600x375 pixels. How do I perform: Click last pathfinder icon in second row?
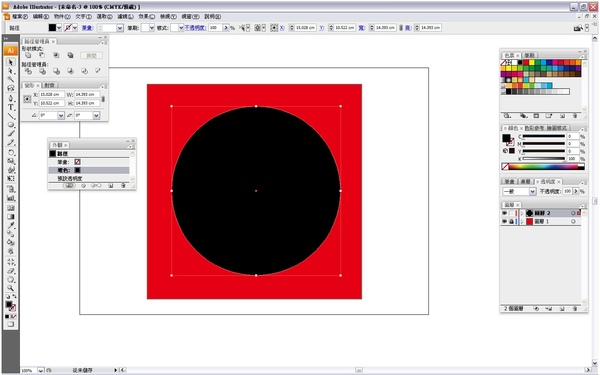(98, 71)
